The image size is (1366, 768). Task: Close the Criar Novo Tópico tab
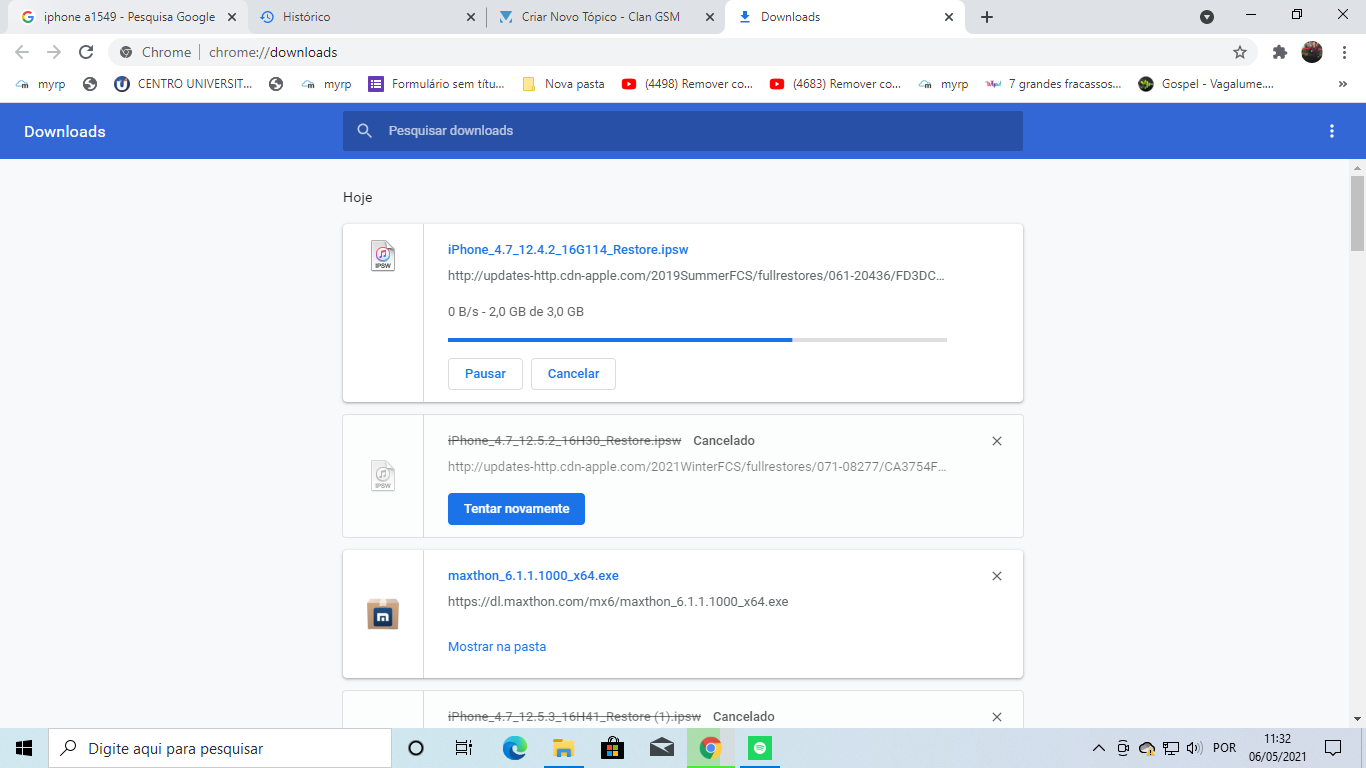pyautogui.click(x=710, y=17)
